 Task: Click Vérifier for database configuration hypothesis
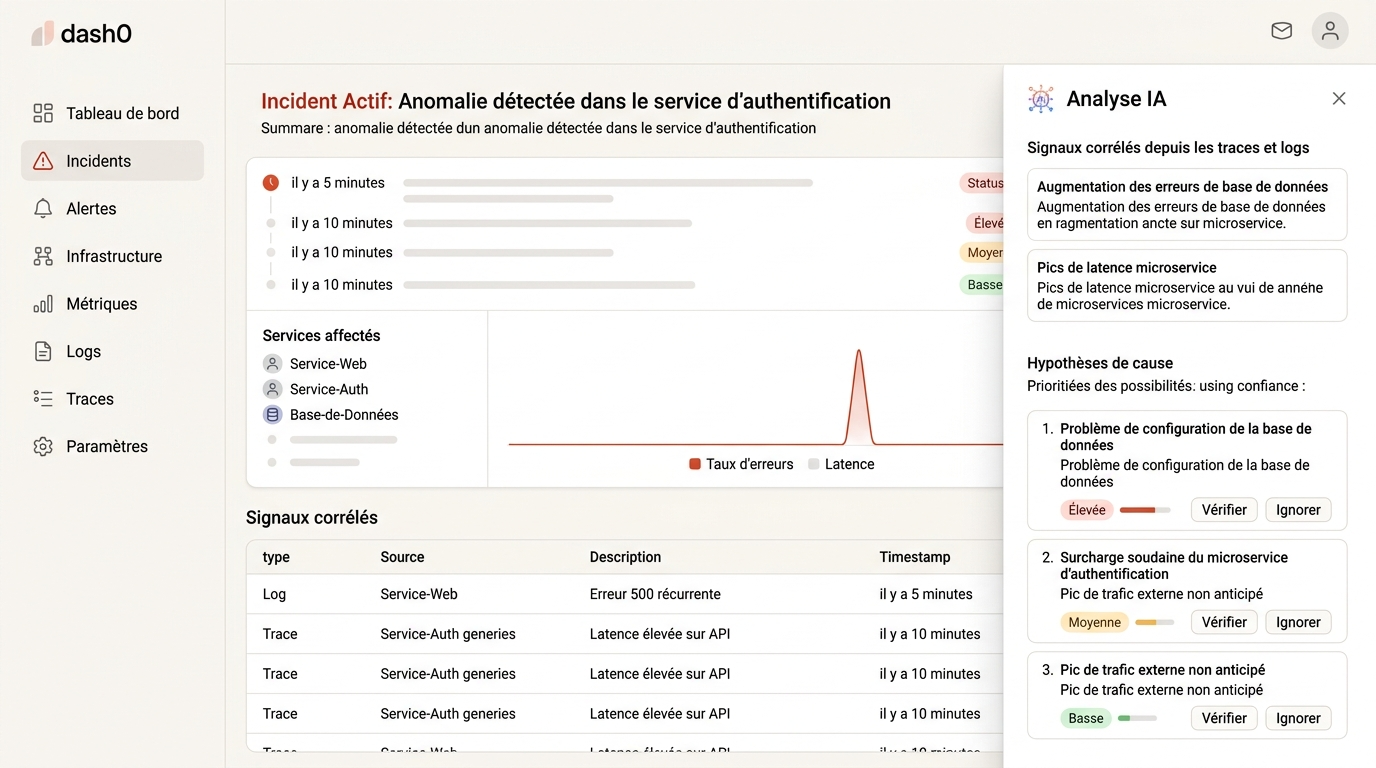[1224, 510]
